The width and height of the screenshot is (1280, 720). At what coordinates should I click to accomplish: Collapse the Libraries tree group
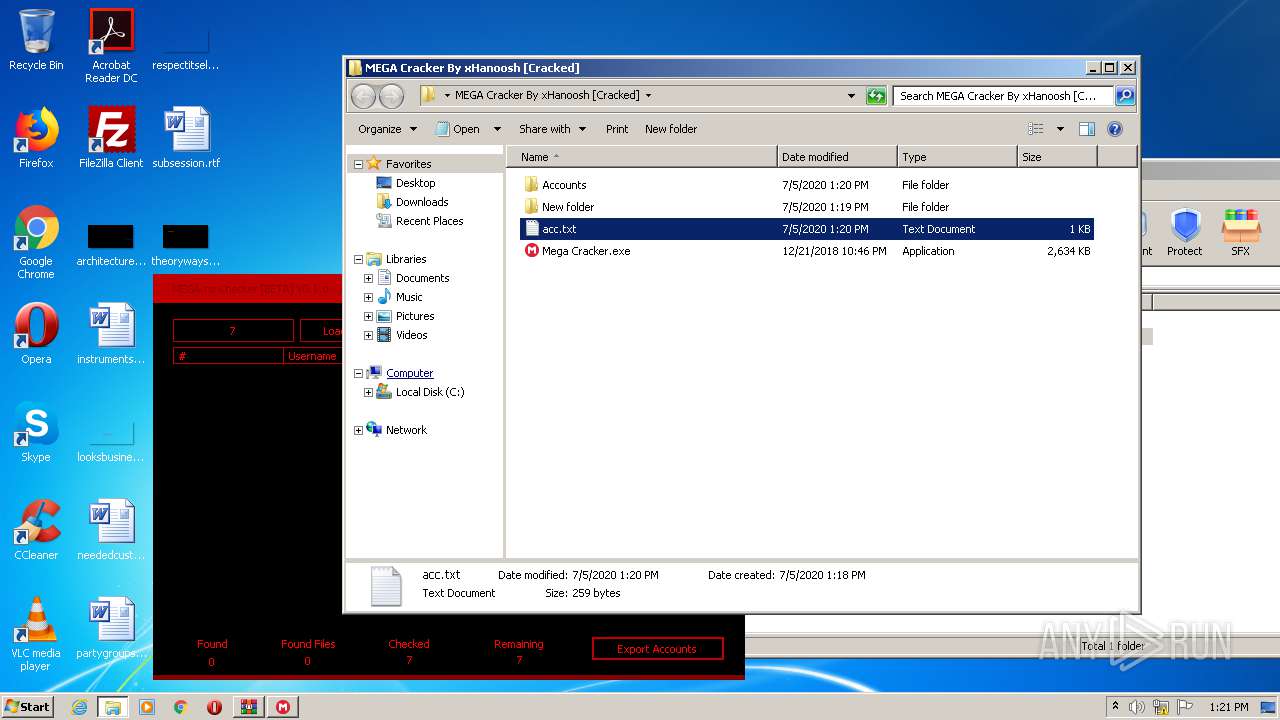358,259
